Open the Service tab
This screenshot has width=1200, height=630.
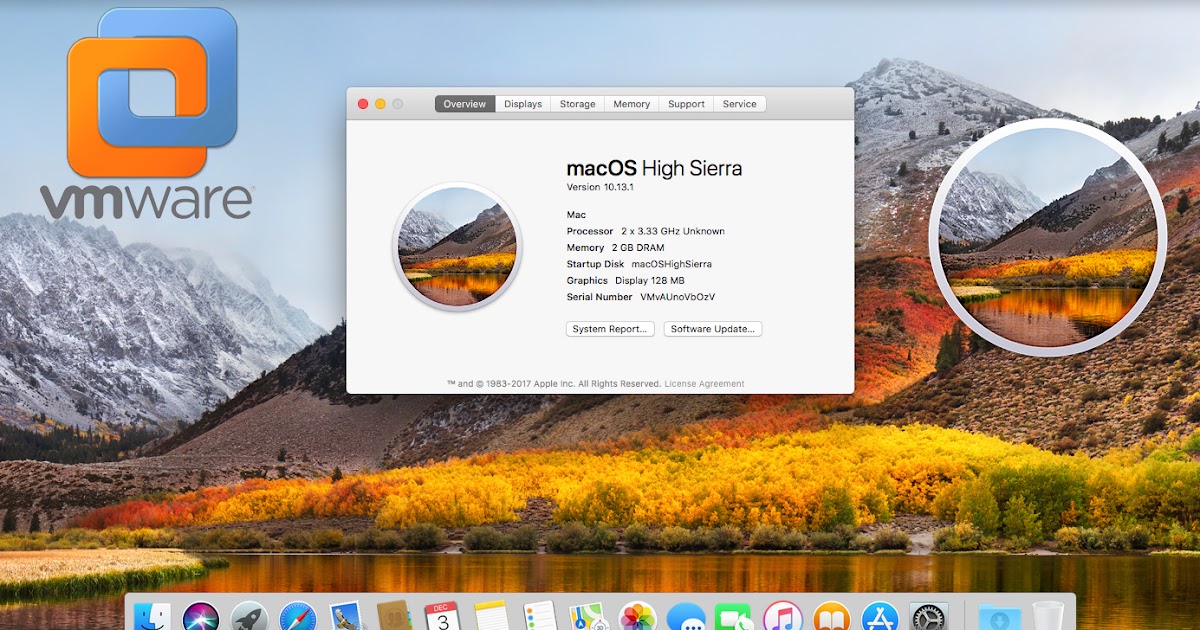[x=740, y=104]
